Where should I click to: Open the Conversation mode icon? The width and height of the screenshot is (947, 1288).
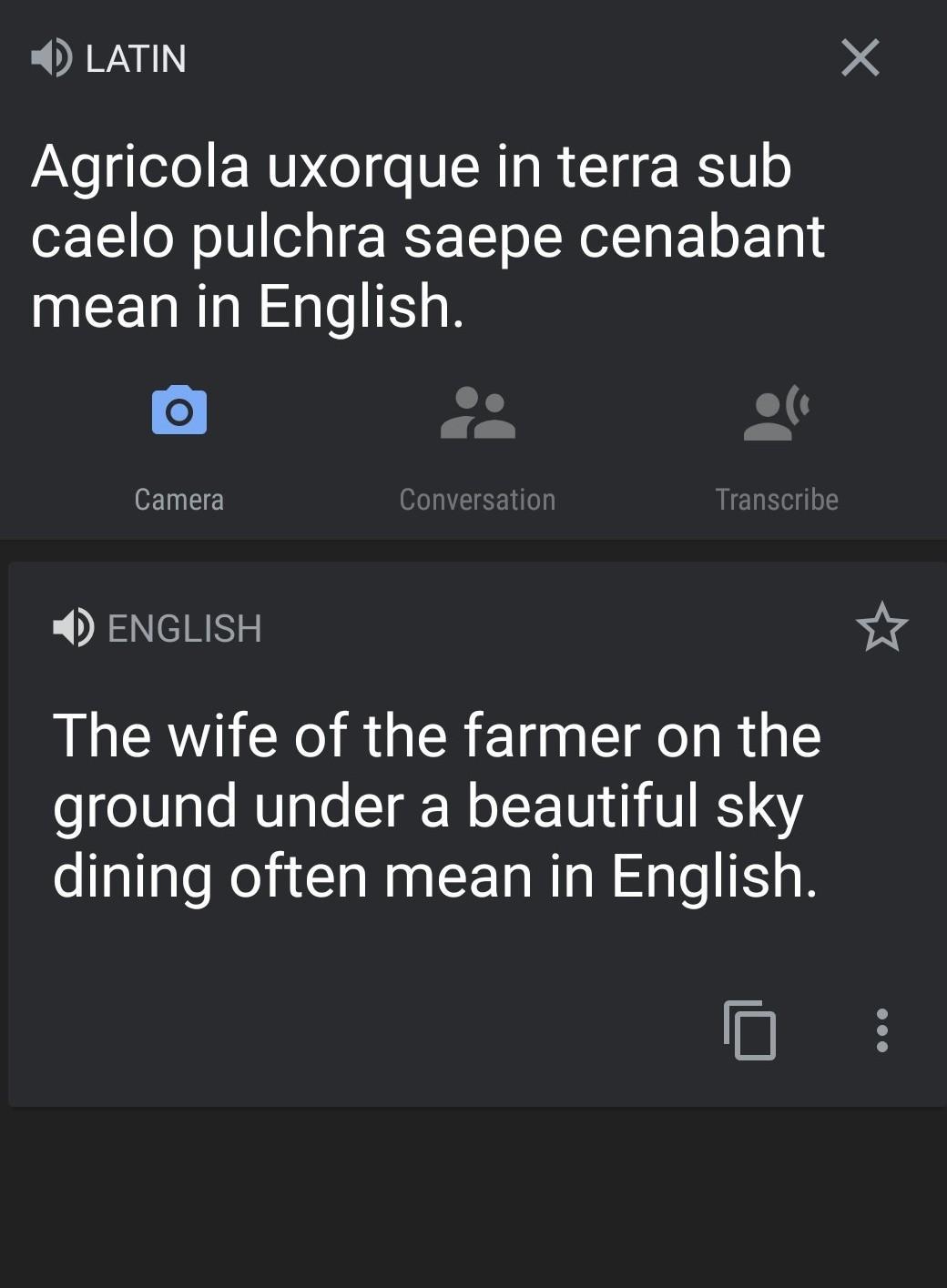(x=477, y=413)
